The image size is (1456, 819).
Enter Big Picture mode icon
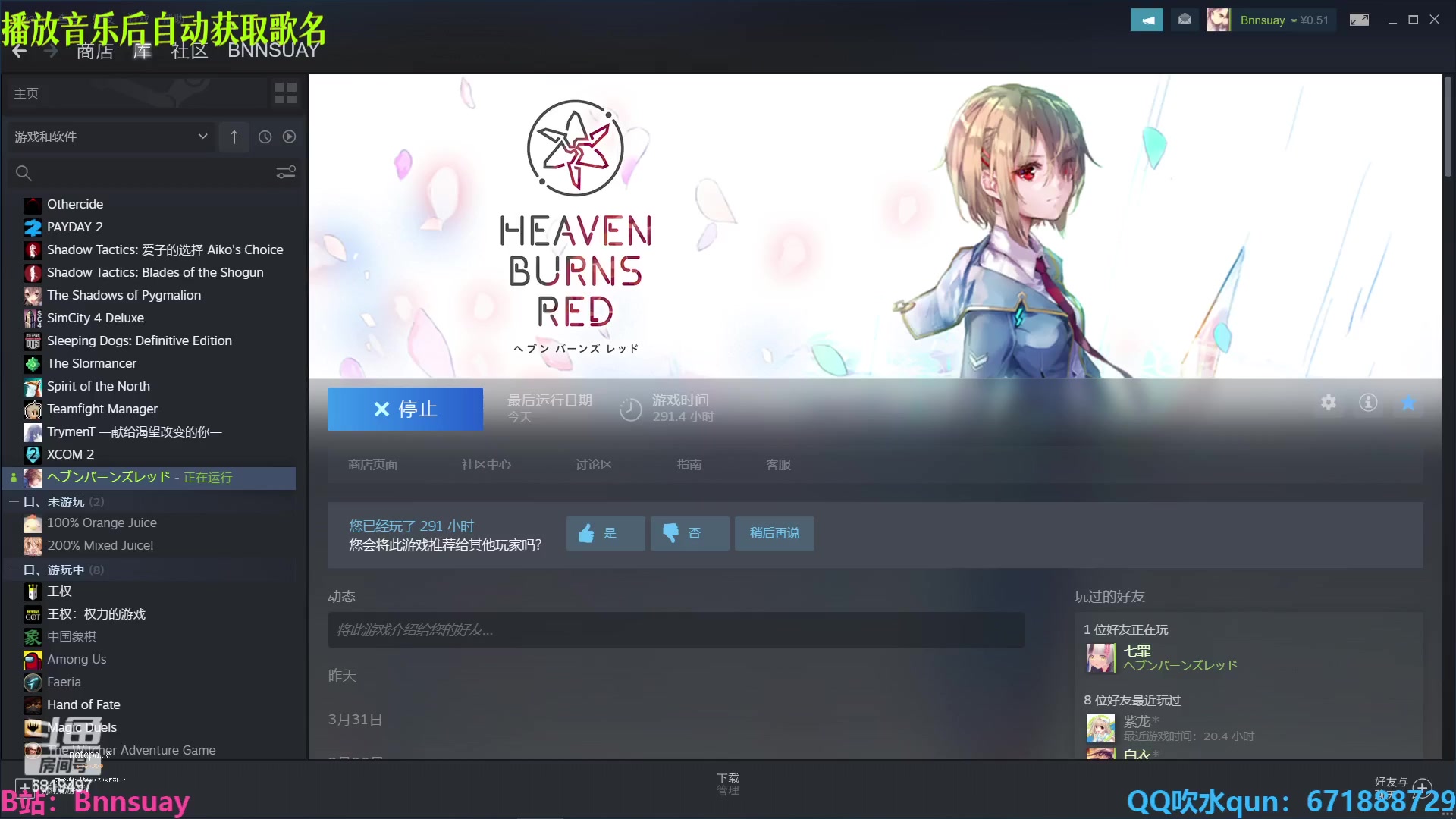tap(1359, 20)
